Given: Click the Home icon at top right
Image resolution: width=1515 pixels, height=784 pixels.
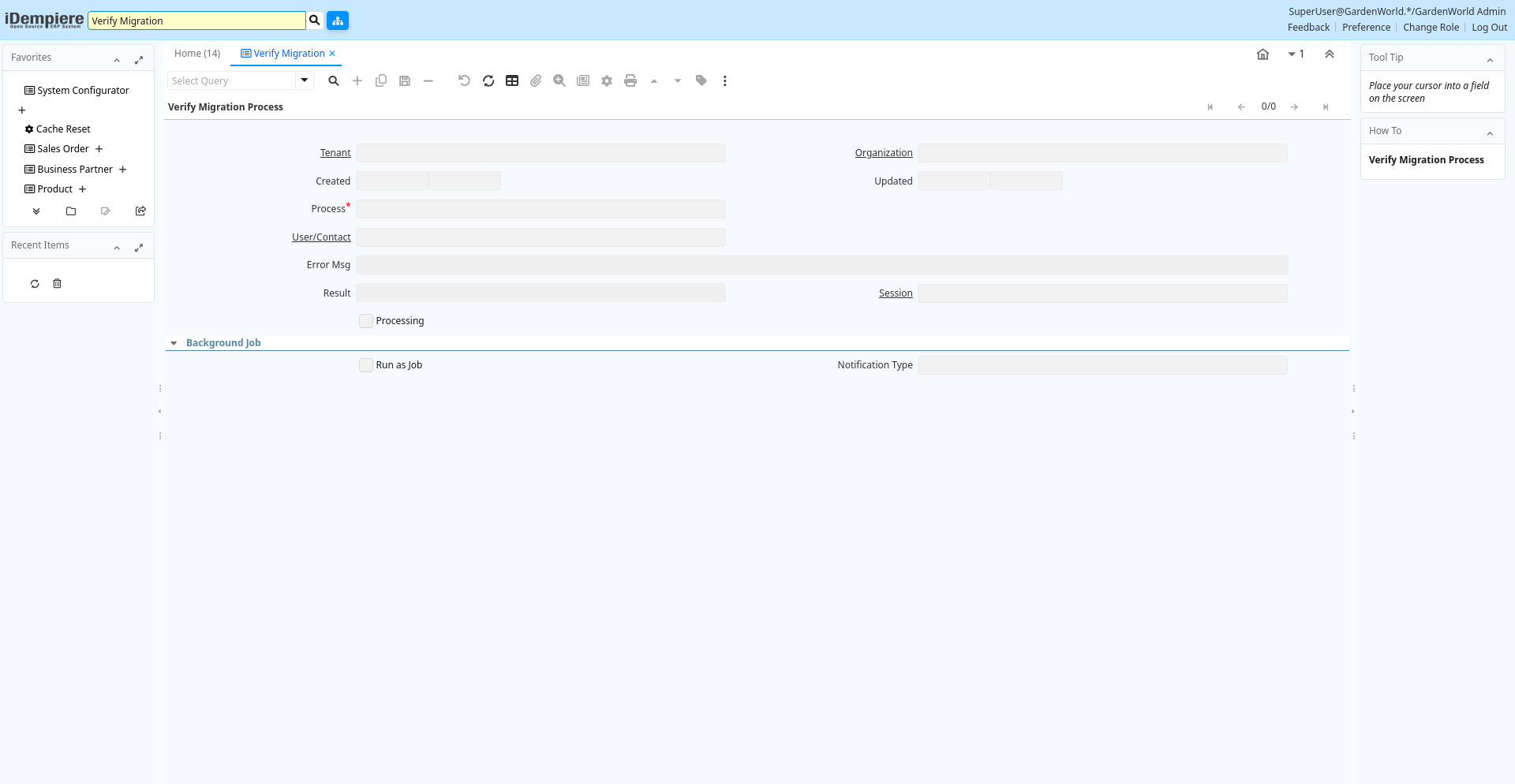Looking at the screenshot, I should [x=1262, y=54].
